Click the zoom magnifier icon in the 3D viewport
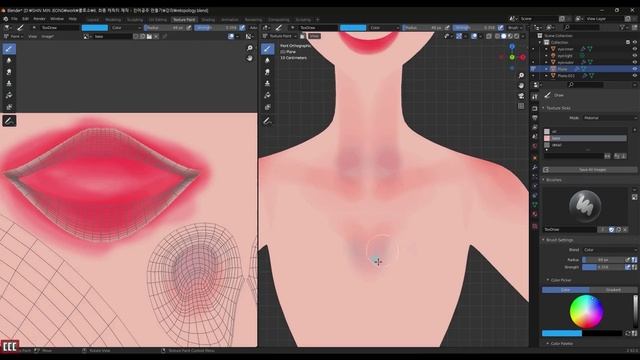Image resolution: width=640 pixels, height=360 pixels. pos(521,76)
